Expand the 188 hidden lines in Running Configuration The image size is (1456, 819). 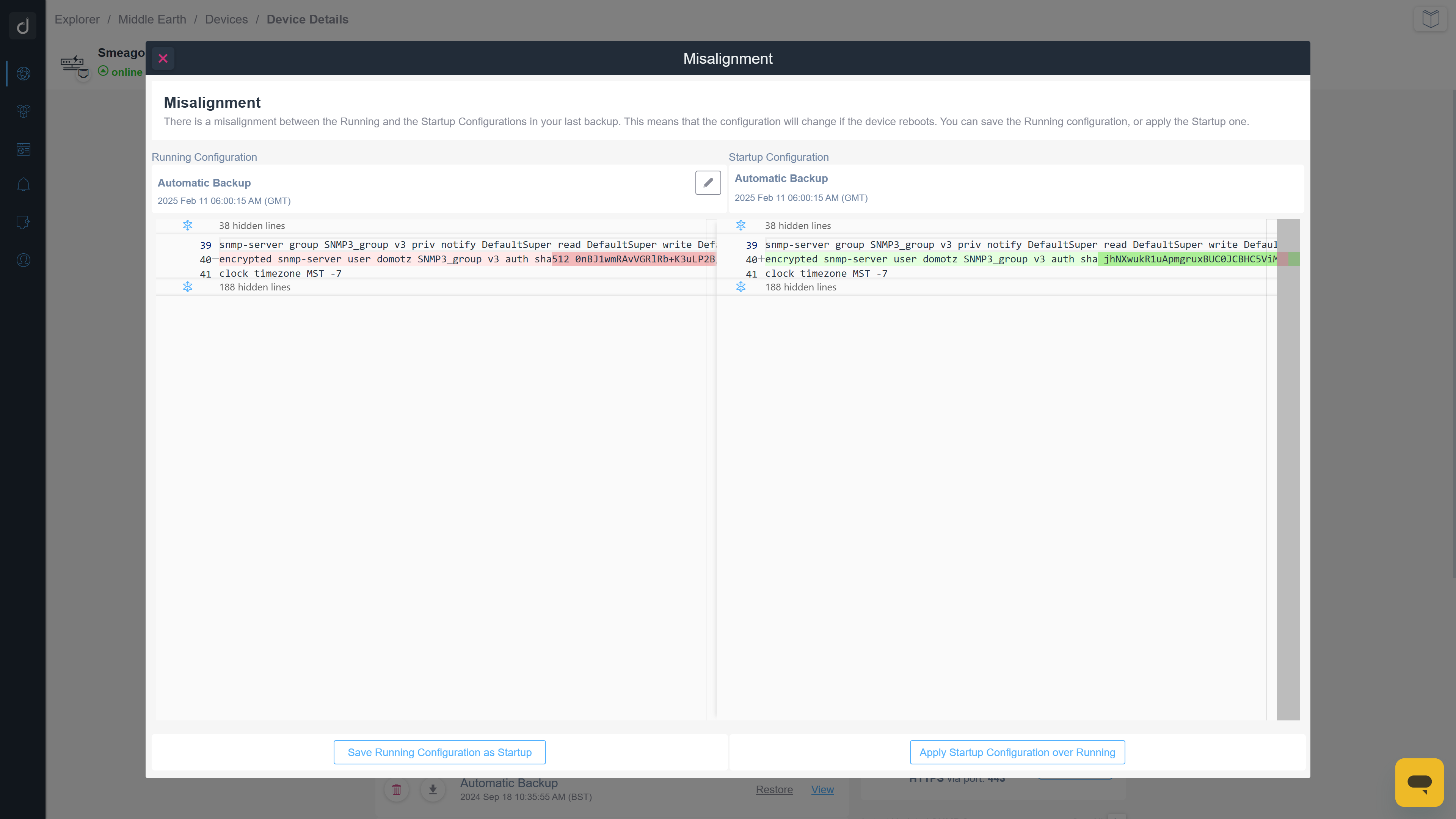[x=187, y=287]
